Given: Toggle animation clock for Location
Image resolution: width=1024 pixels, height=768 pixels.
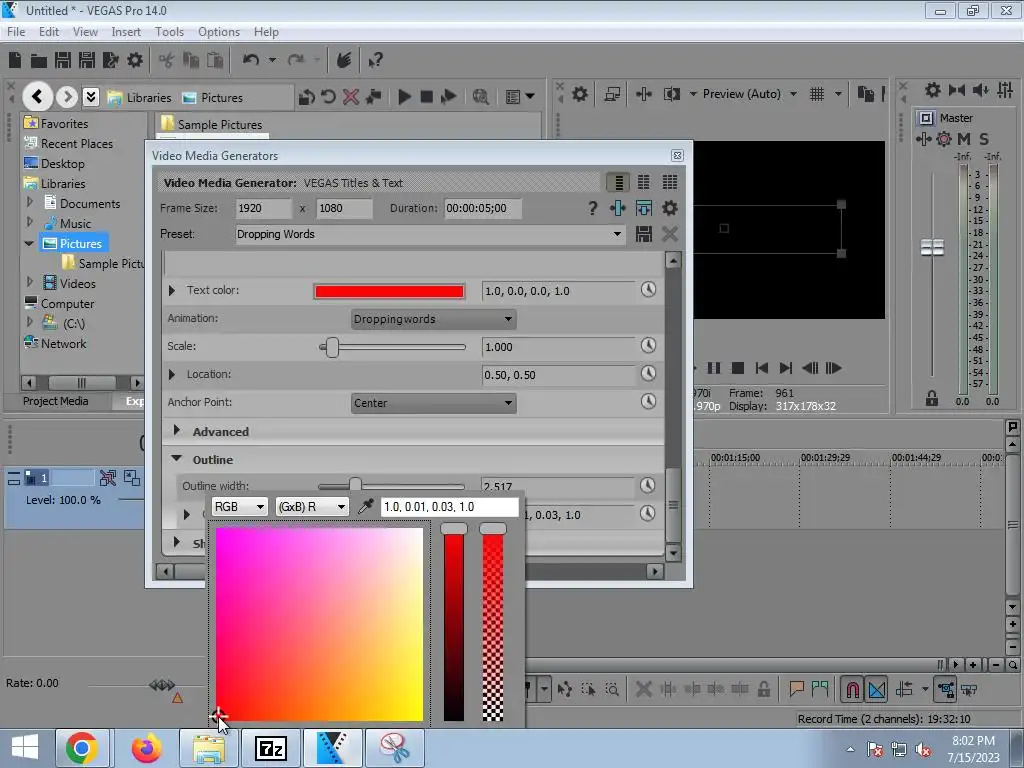Looking at the screenshot, I should (648, 374).
